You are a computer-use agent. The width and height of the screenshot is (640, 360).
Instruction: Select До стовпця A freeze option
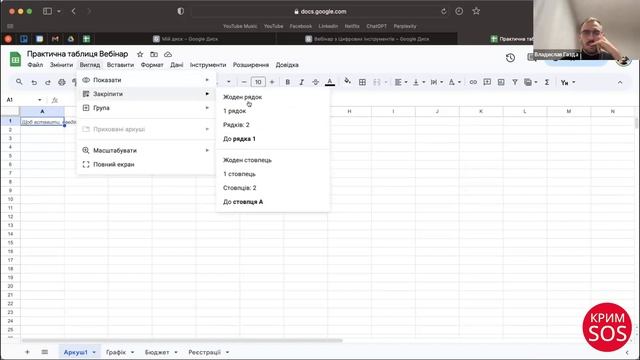click(273, 202)
